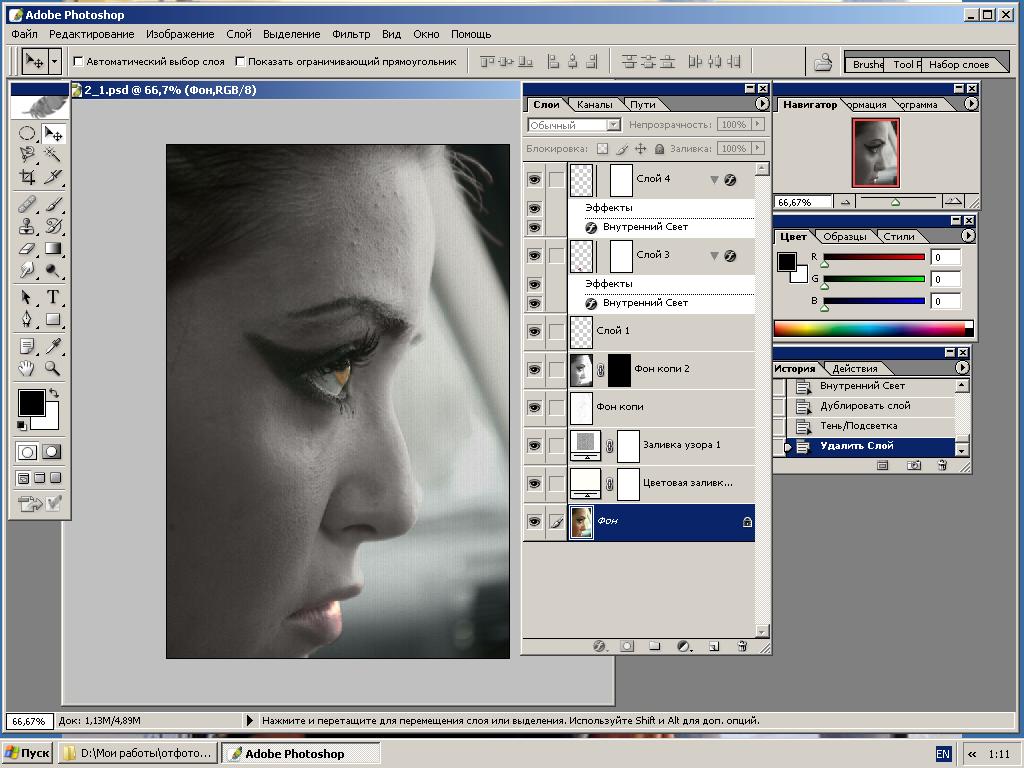Click Дублировать слой history state

865,406
